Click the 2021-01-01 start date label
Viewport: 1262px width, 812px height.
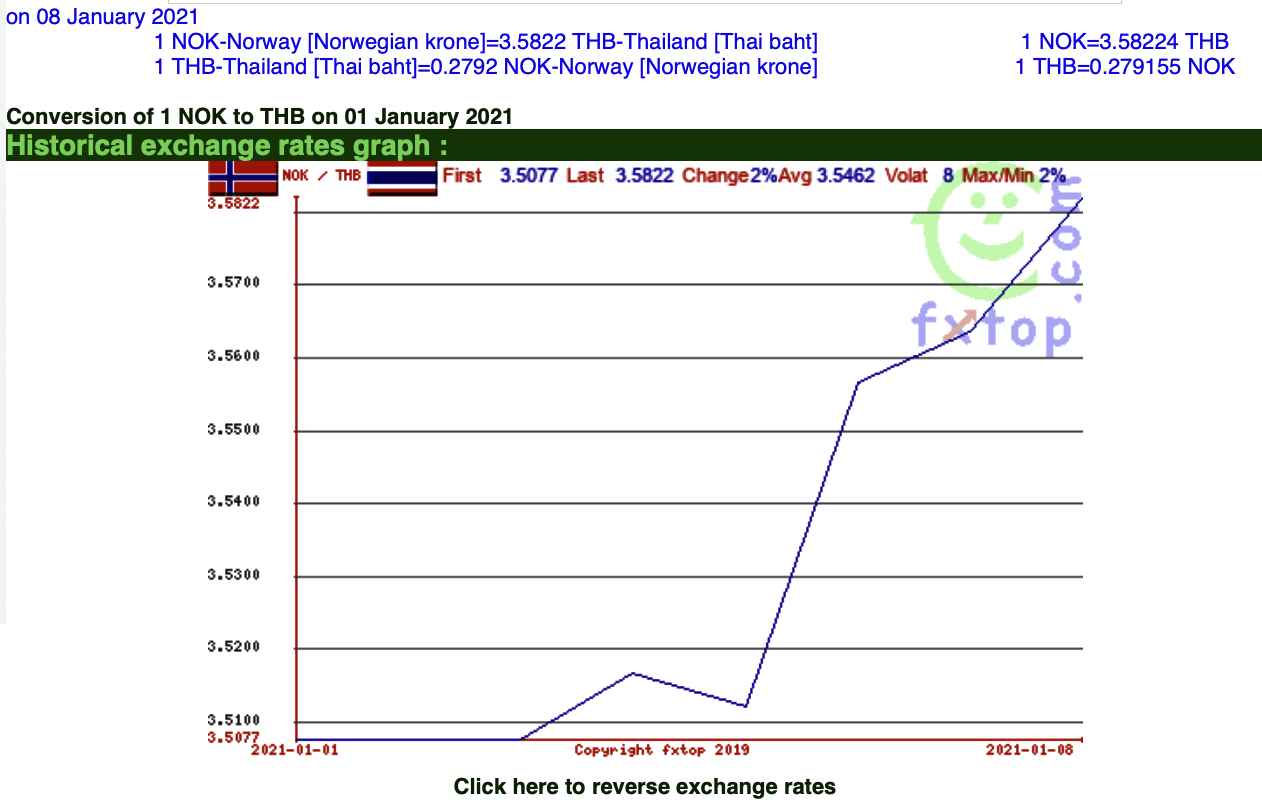pos(294,749)
